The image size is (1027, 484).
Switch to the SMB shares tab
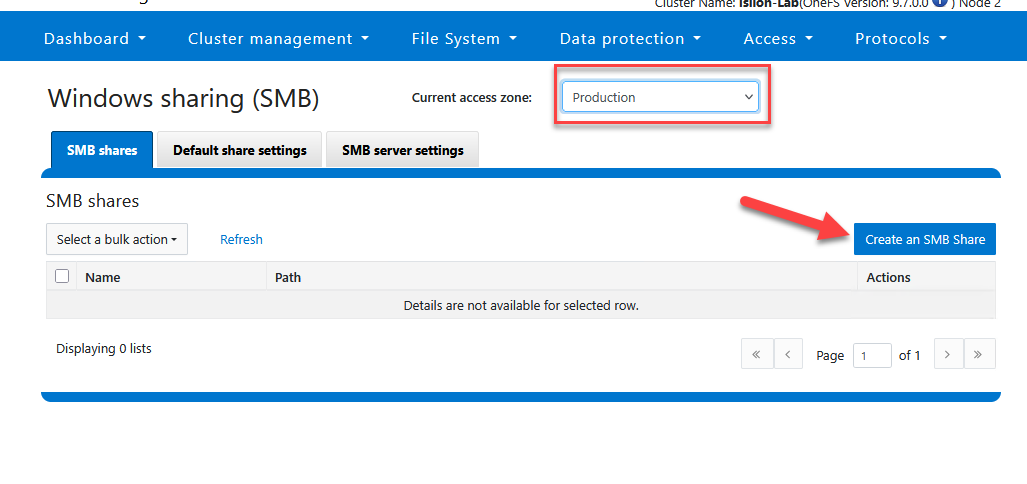point(102,150)
